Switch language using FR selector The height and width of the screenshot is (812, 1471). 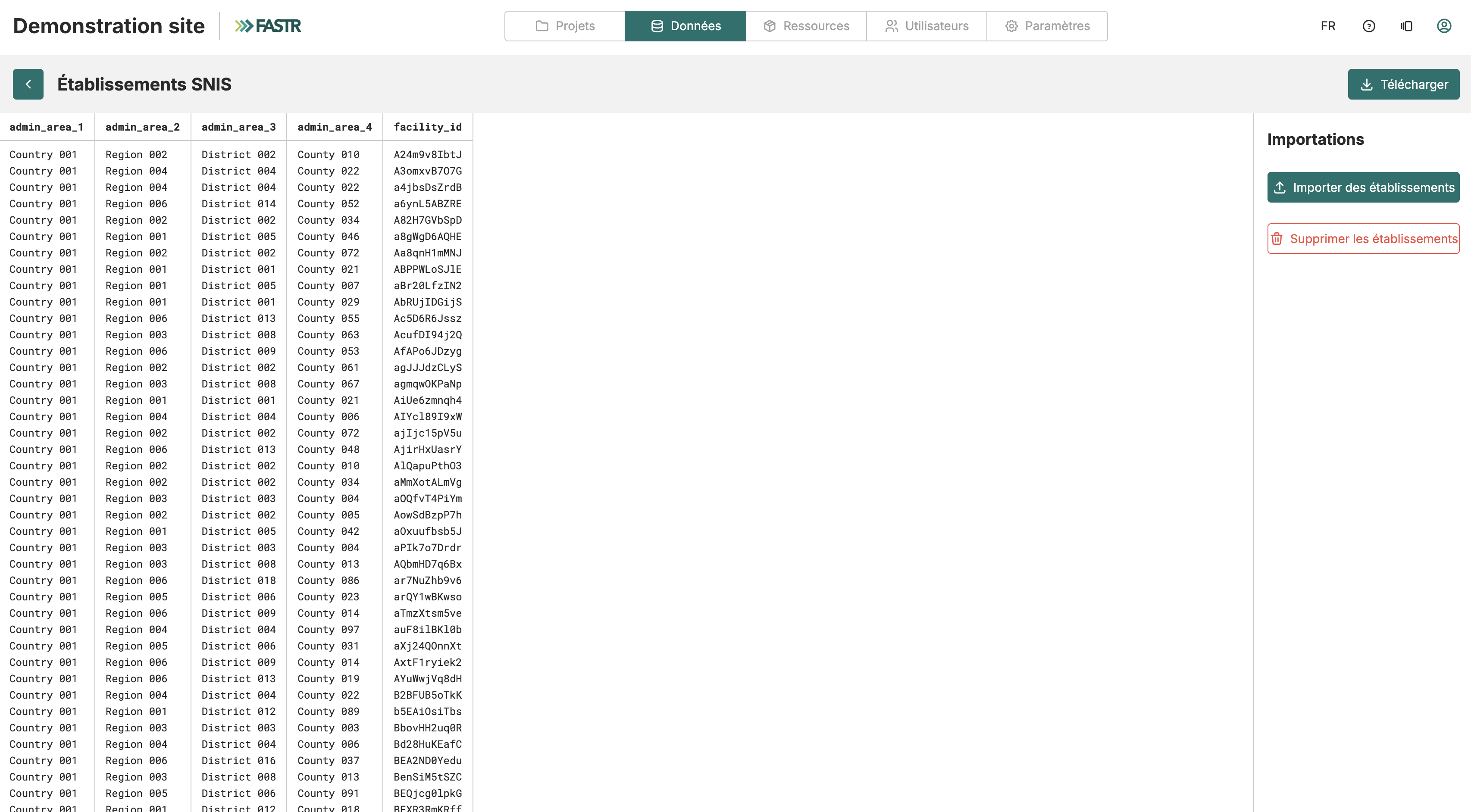[x=1328, y=26]
